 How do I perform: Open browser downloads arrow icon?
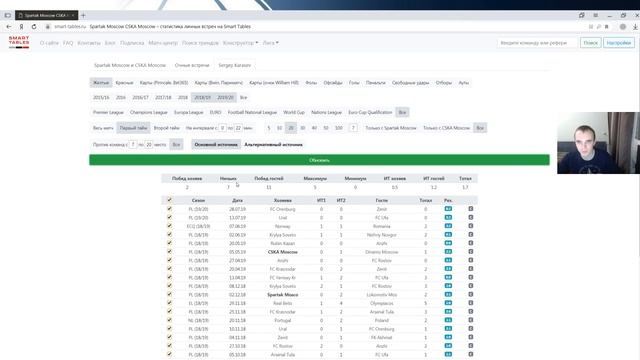635,27
